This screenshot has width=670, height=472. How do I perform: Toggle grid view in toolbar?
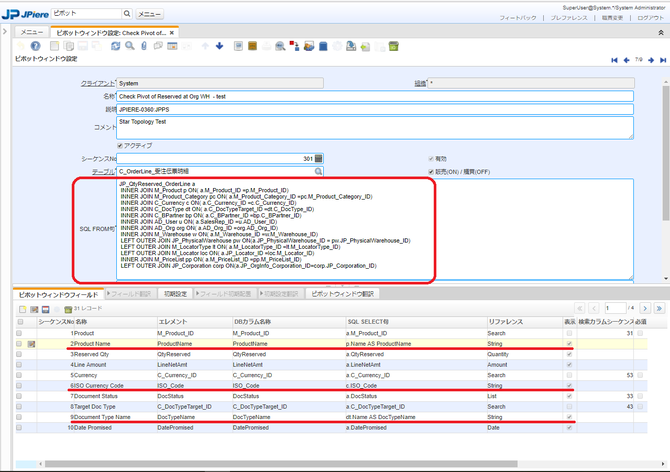(172, 46)
